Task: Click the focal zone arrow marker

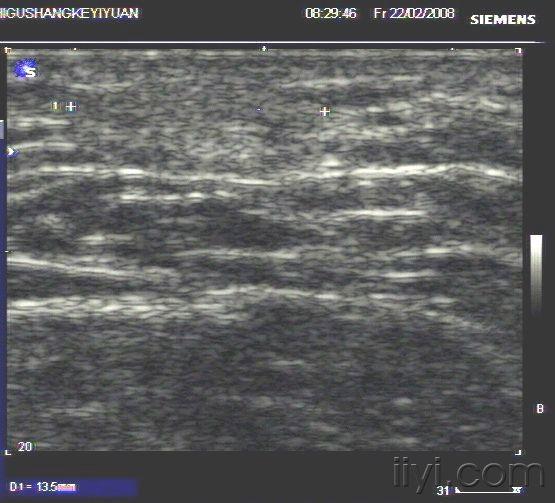Action: [12, 152]
